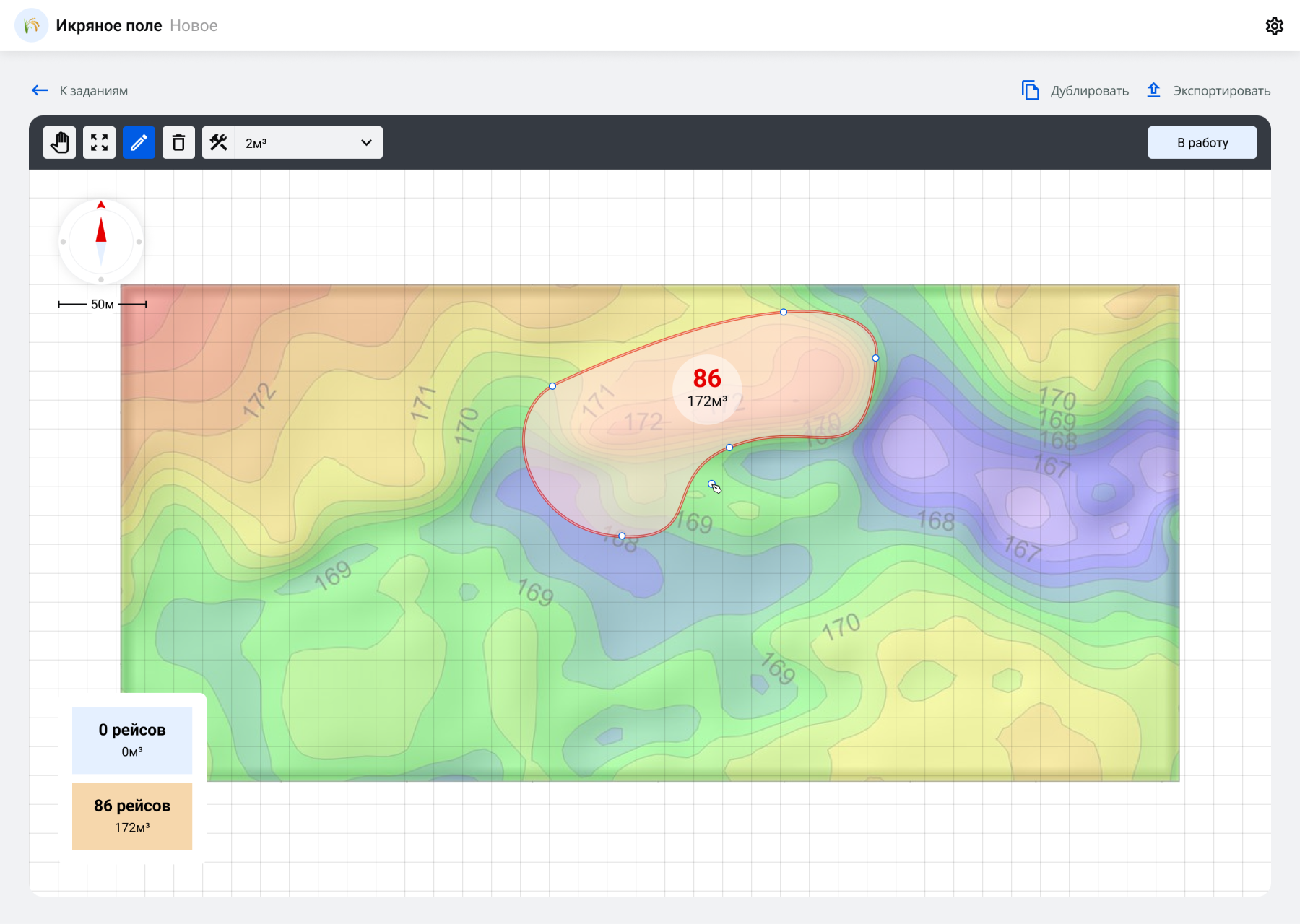Screen dimensions: 1300x924
Task: Select the orange 86 рейсов legend card
Action: (x=132, y=816)
